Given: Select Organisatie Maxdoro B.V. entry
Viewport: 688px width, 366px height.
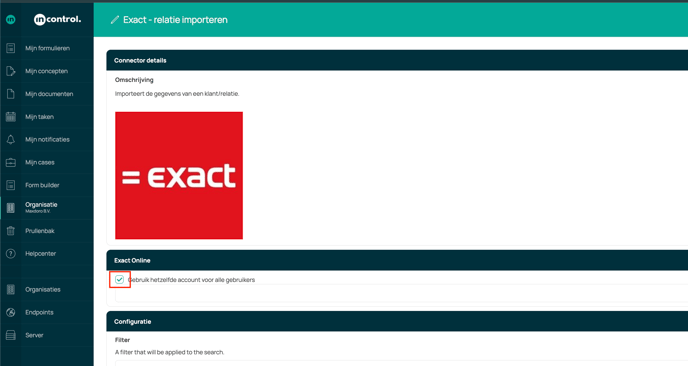Looking at the screenshot, I should [x=41, y=208].
